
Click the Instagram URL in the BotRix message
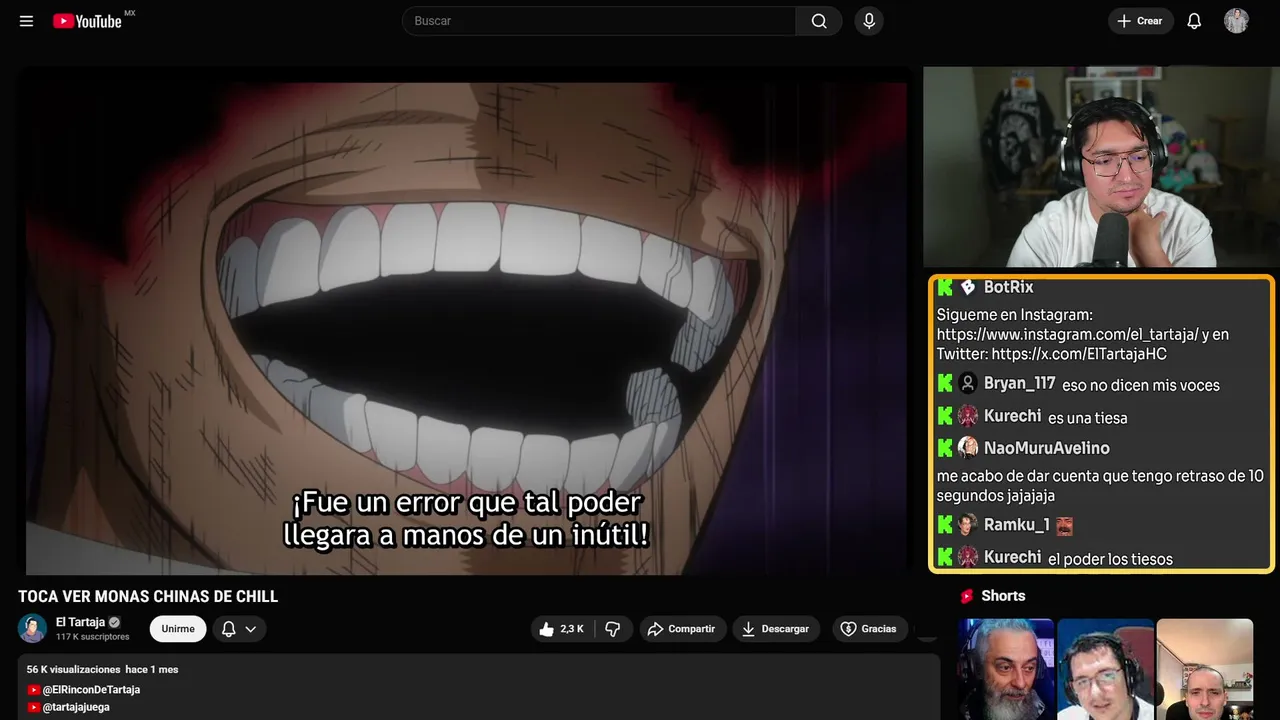click(x=1067, y=335)
